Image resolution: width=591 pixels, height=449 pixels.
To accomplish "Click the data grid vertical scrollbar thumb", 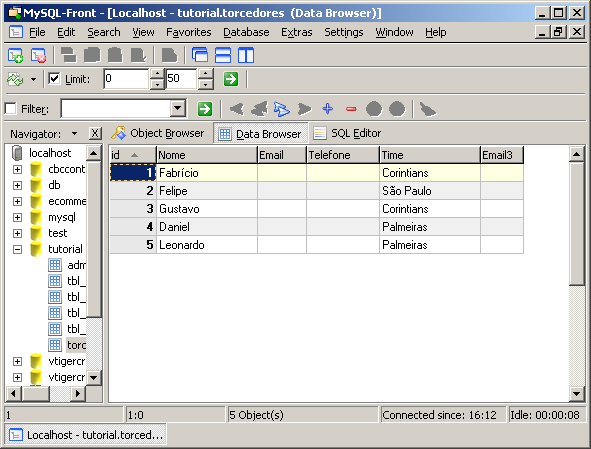I will (x=577, y=223).
